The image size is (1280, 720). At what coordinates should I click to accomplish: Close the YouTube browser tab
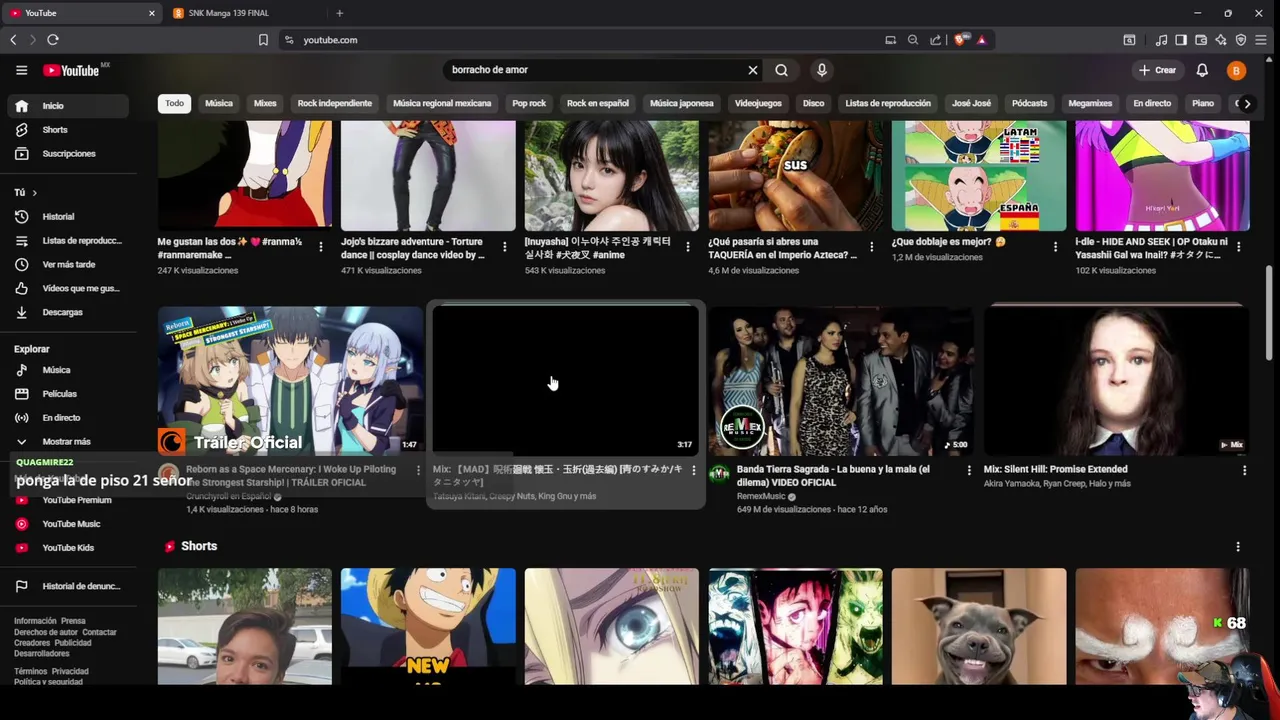(x=152, y=13)
